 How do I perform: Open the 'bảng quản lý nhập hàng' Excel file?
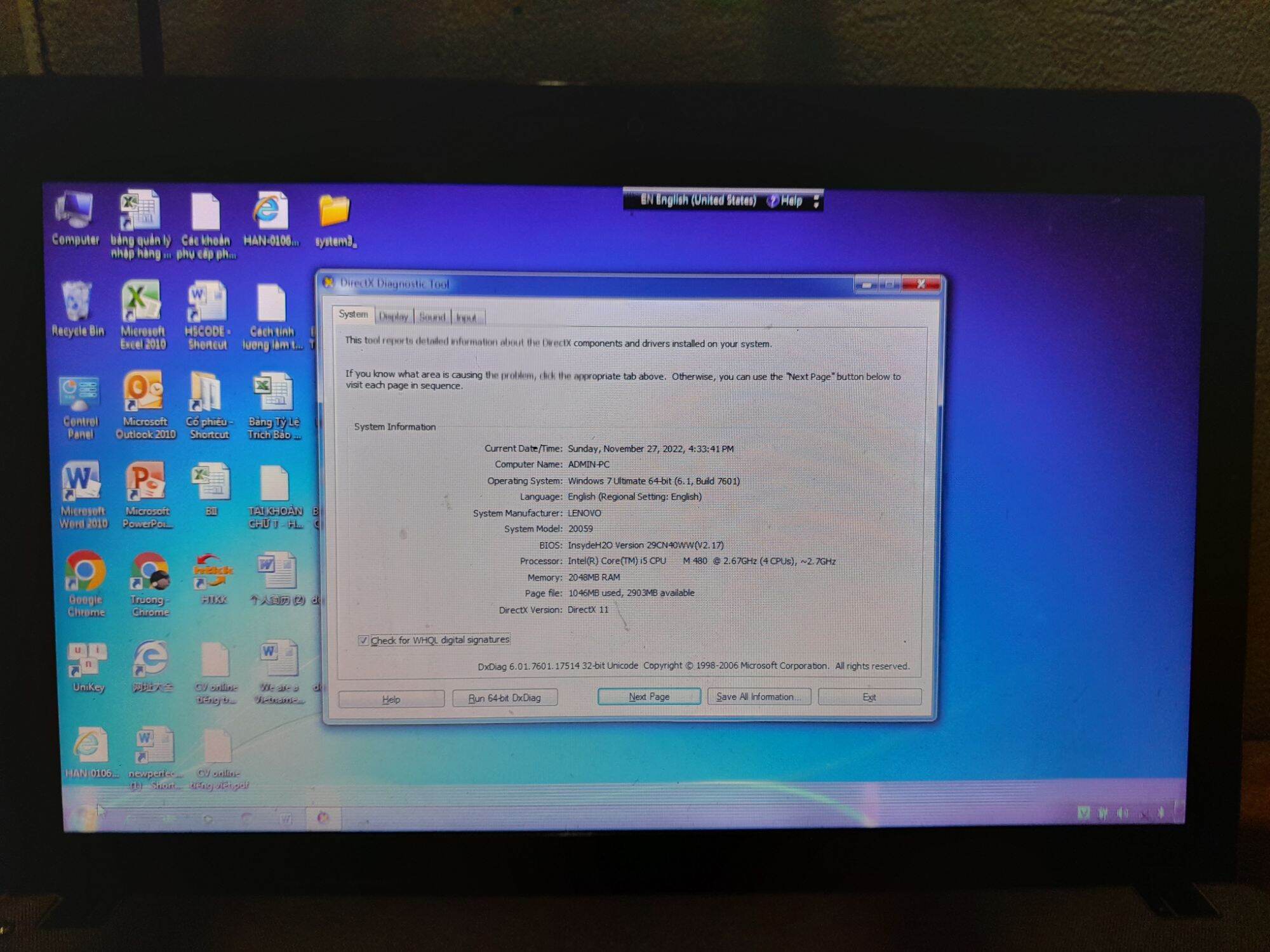(x=140, y=224)
